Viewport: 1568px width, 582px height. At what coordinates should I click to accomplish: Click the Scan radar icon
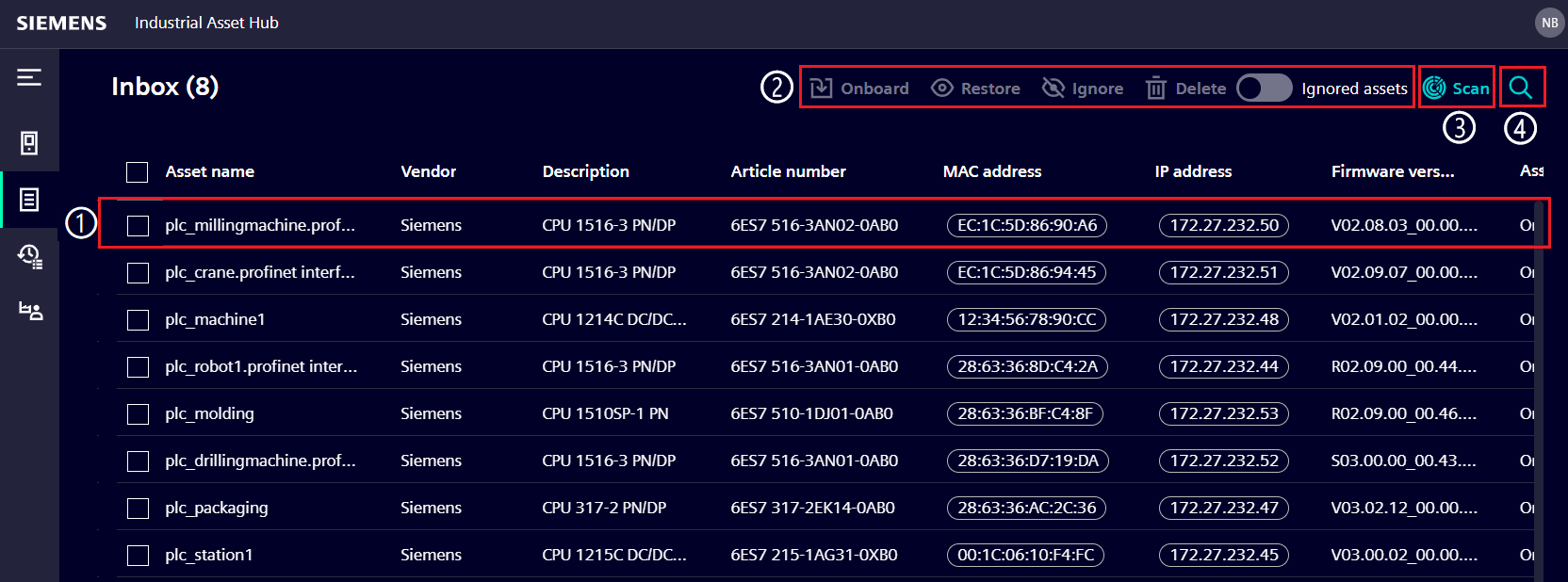[x=1434, y=88]
